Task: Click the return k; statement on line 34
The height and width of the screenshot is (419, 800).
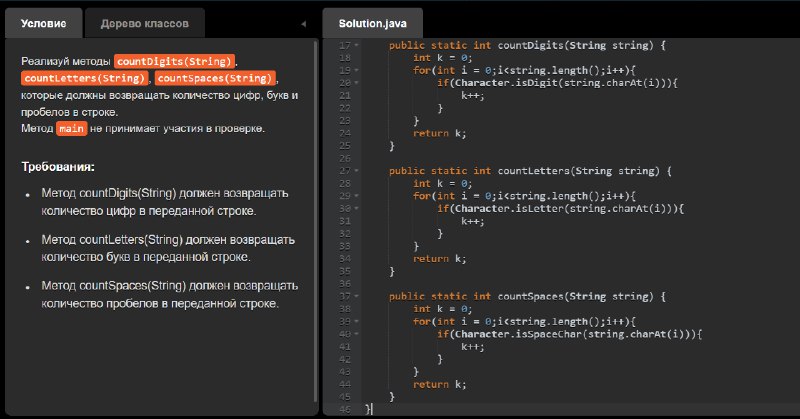Action: (439, 259)
